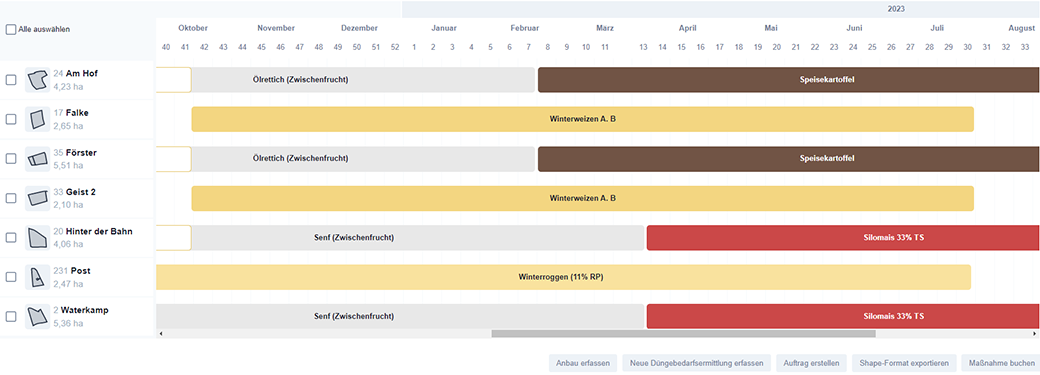Click the Maßnahme buchen button
Viewport: 1040px width, 375px height.
pos(1001,363)
